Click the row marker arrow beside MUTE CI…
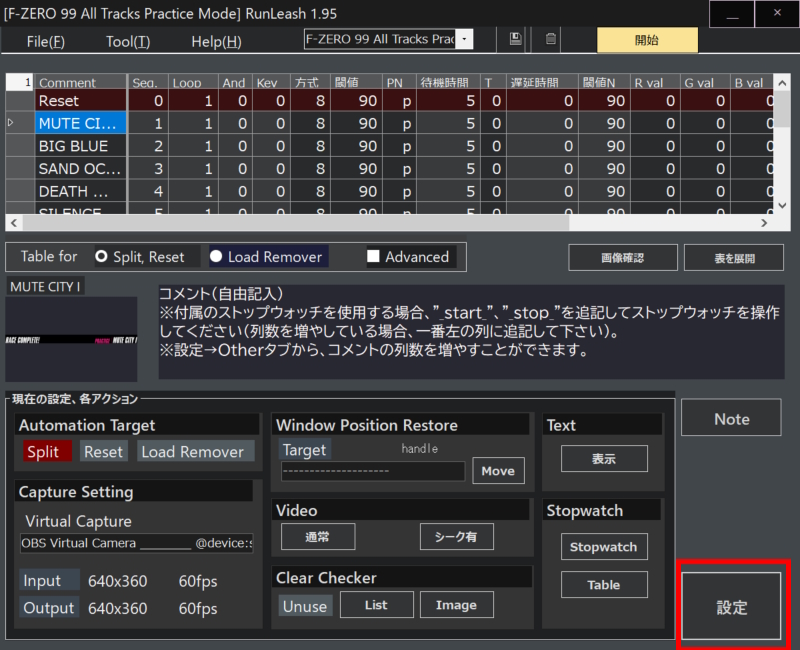This screenshot has height=650, width=800. click(11, 122)
